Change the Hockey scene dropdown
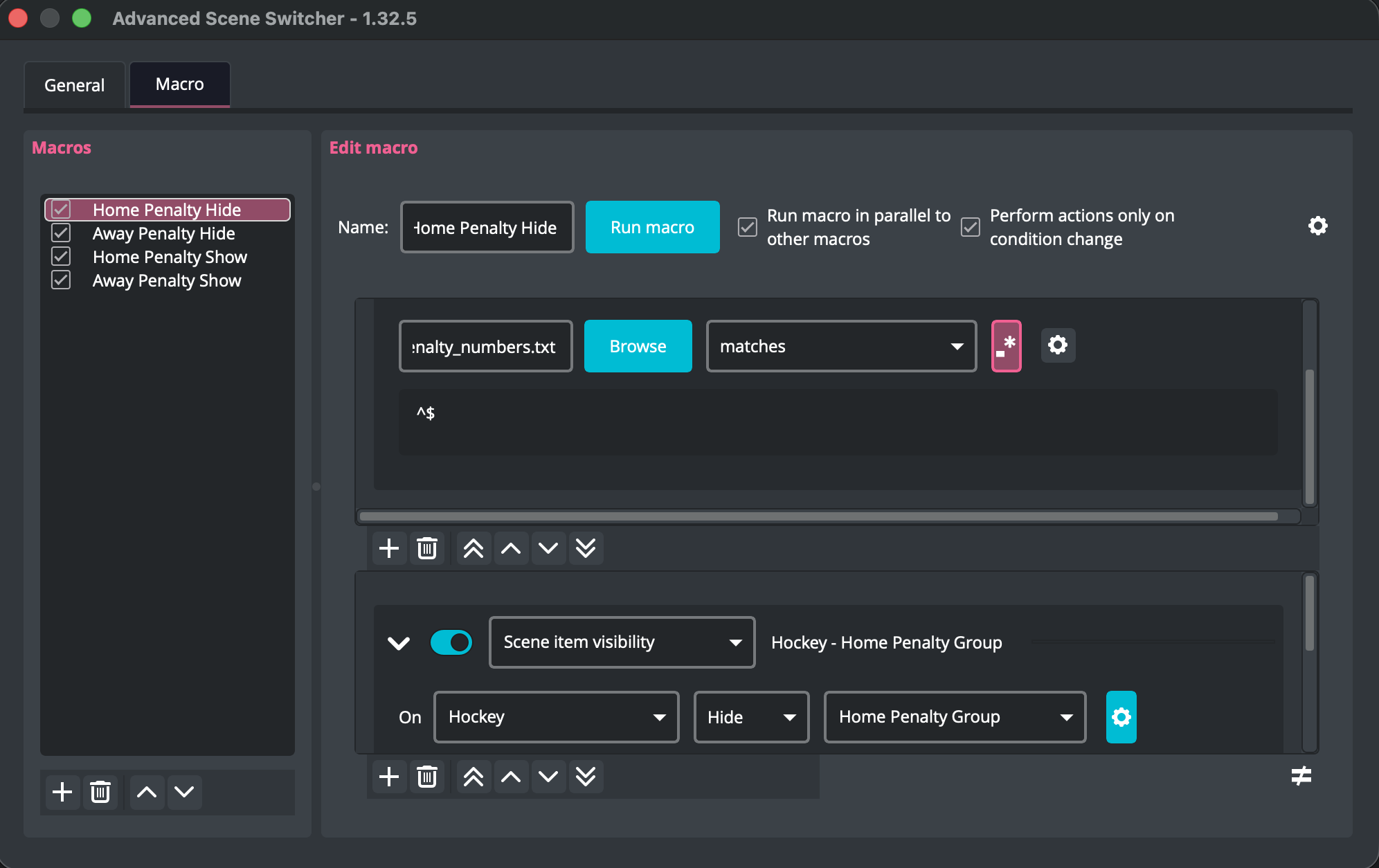This screenshot has height=868, width=1379. pos(556,717)
